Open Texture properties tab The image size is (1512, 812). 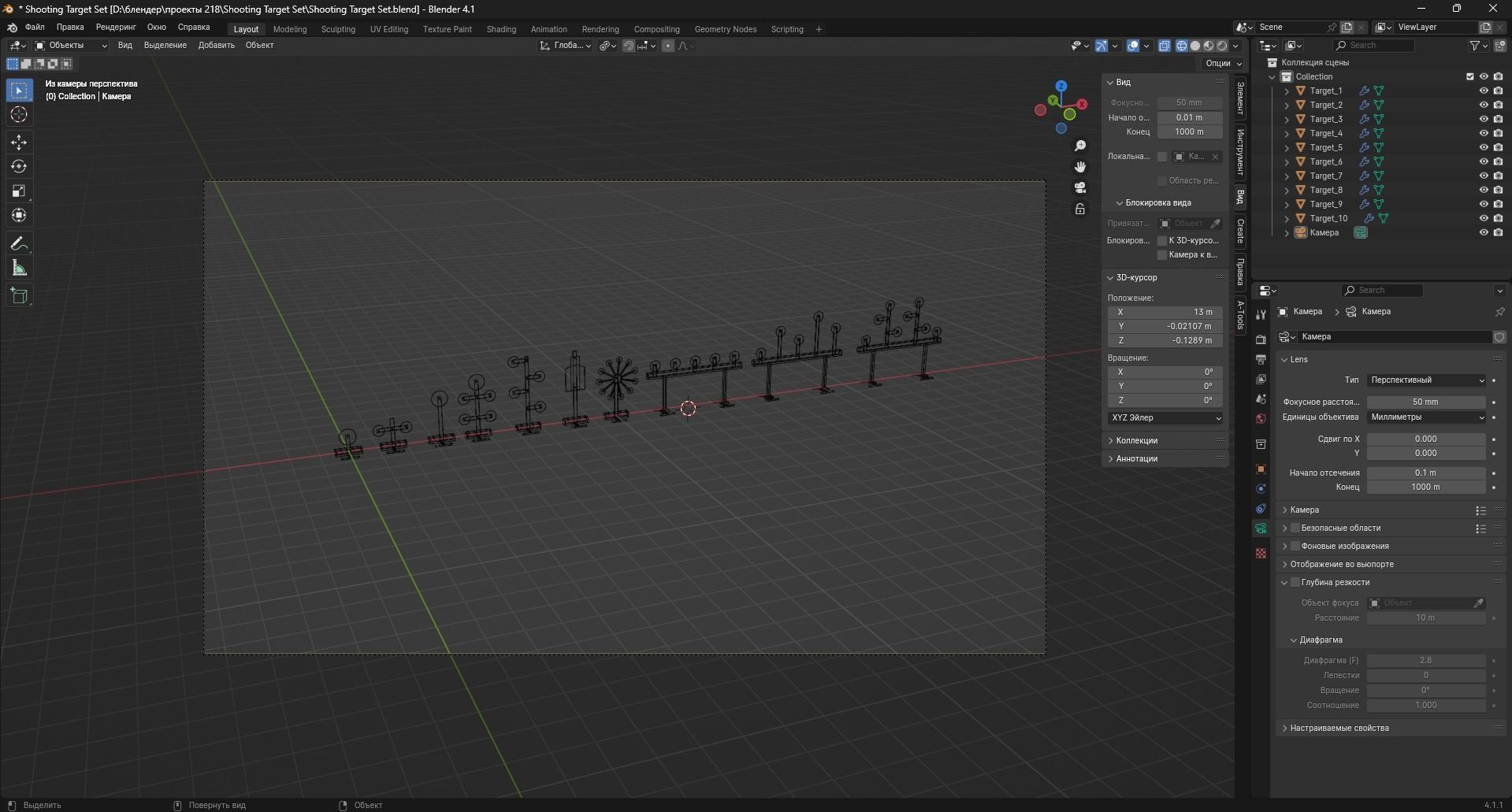click(1261, 554)
